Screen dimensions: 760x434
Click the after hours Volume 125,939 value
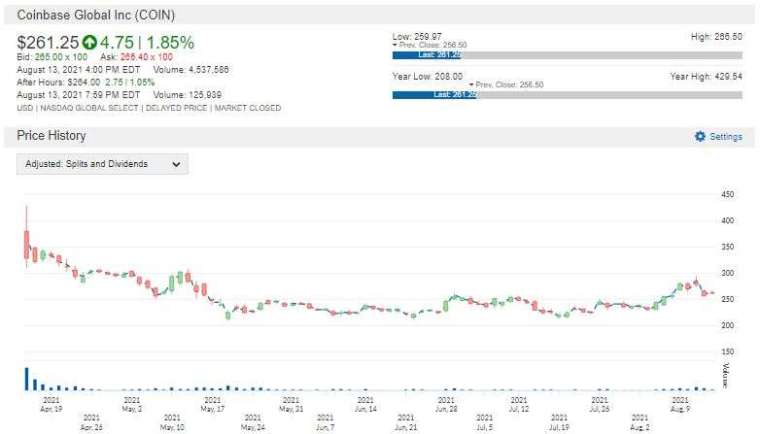pyautogui.click(x=187, y=95)
